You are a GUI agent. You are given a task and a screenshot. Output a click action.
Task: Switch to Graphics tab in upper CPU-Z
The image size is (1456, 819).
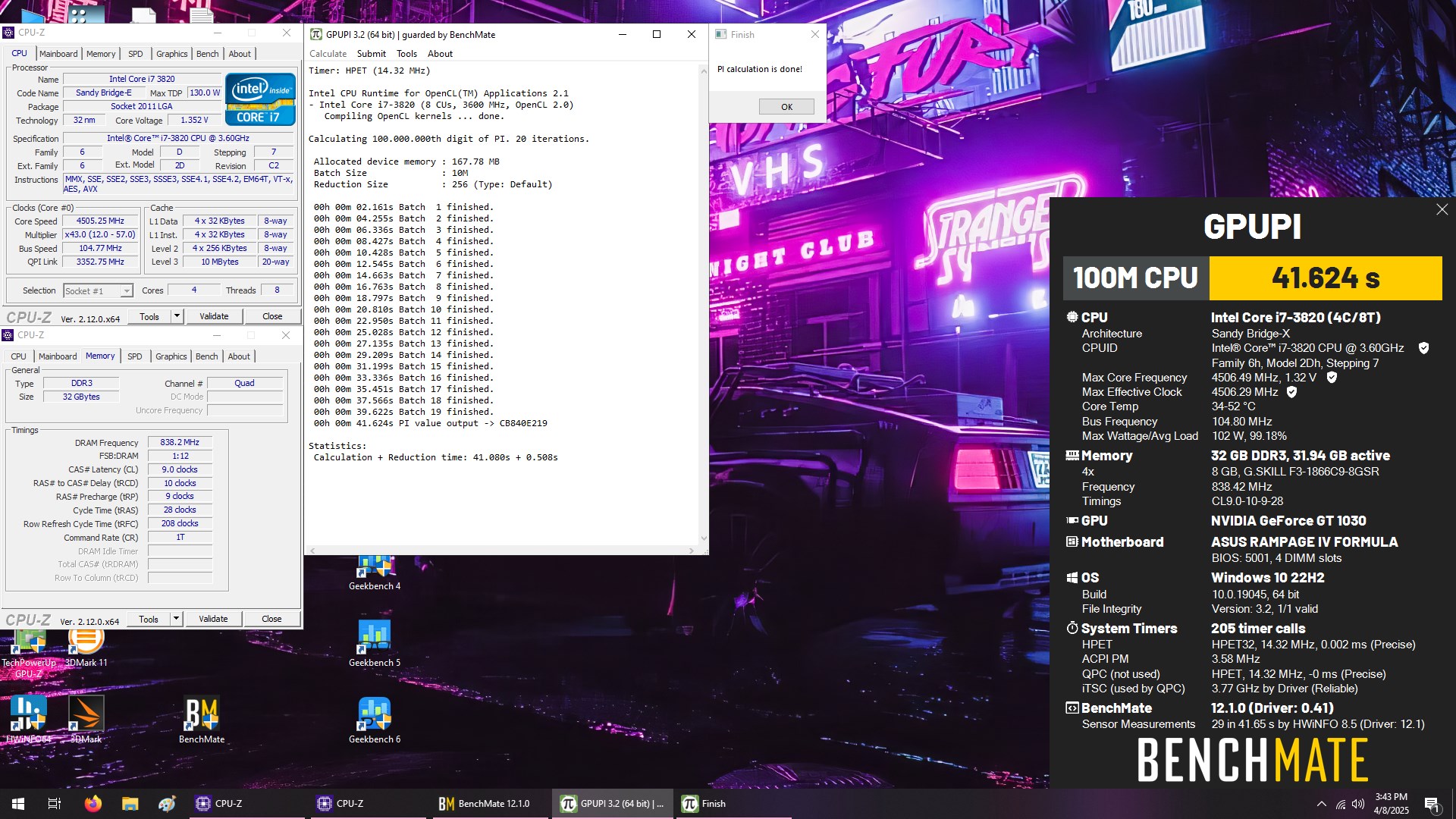point(172,54)
